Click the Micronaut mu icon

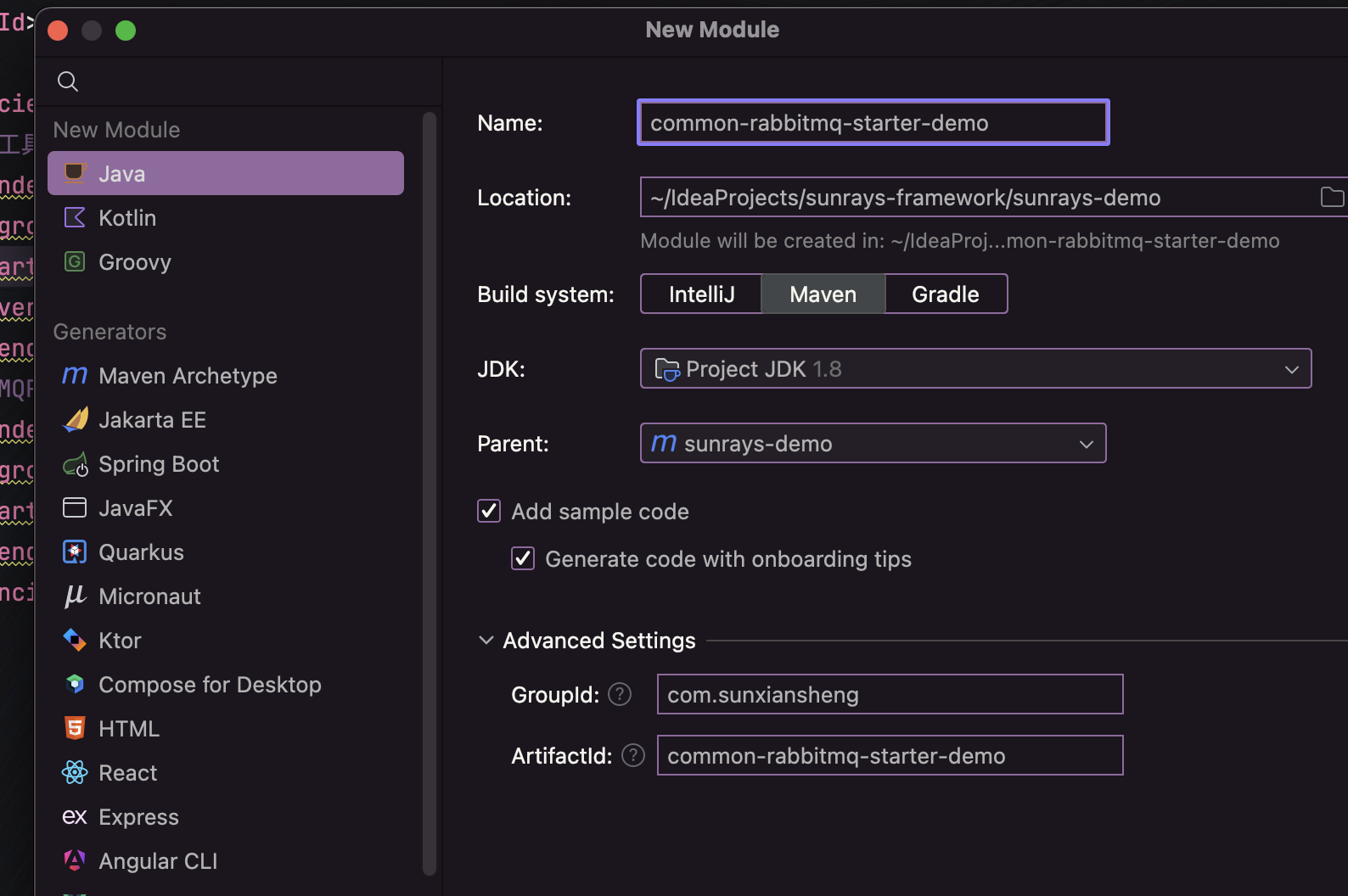point(75,596)
